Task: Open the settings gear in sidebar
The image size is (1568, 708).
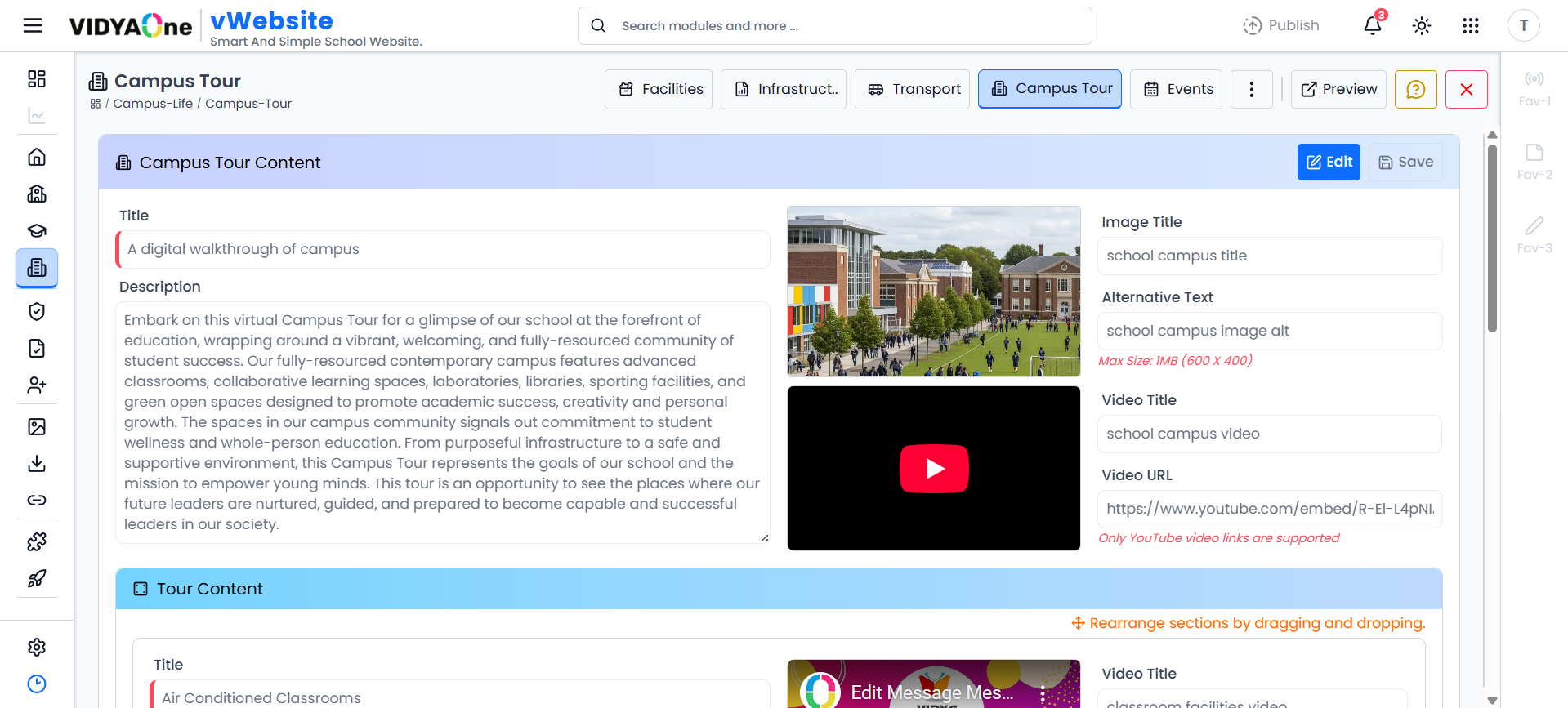Action: coord(37,647)
